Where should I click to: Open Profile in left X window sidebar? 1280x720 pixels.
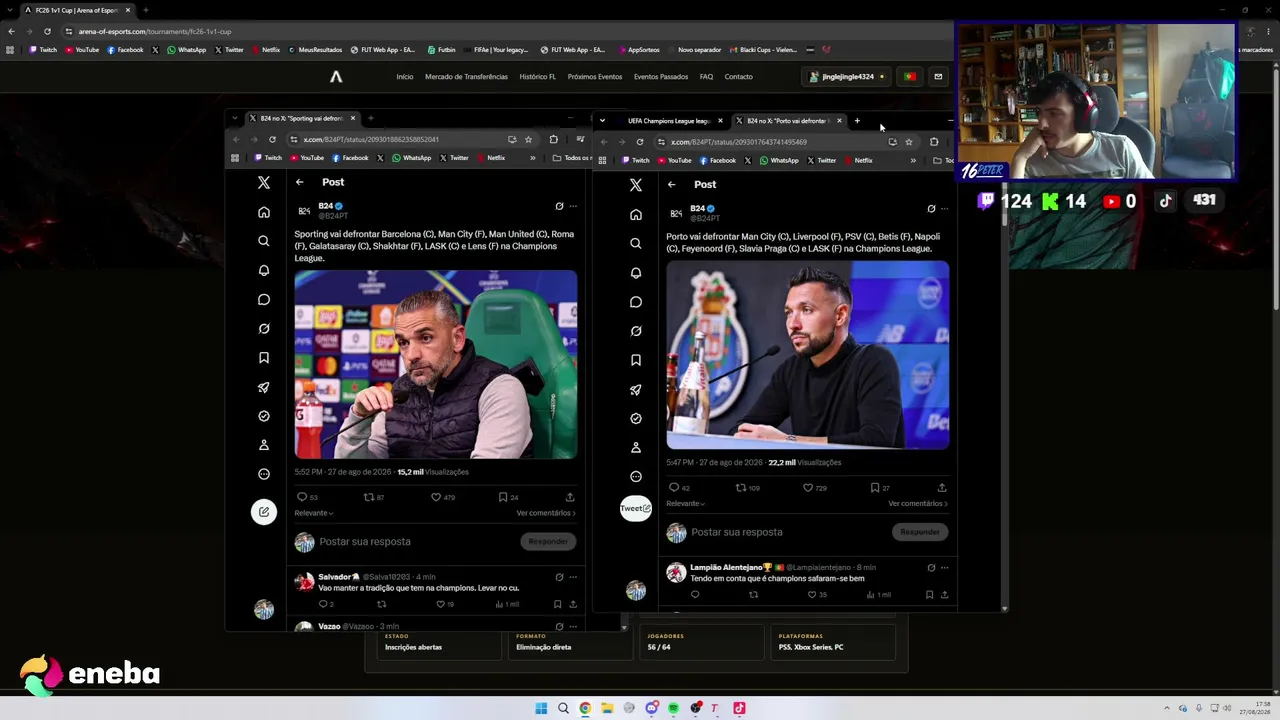click(x=264, y=445)
